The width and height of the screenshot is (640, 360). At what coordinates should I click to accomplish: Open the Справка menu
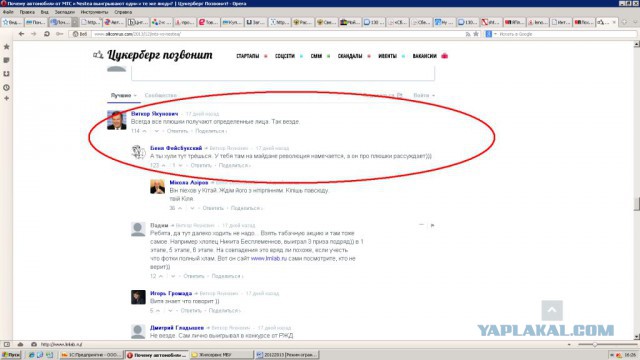(x=123, y=12)
